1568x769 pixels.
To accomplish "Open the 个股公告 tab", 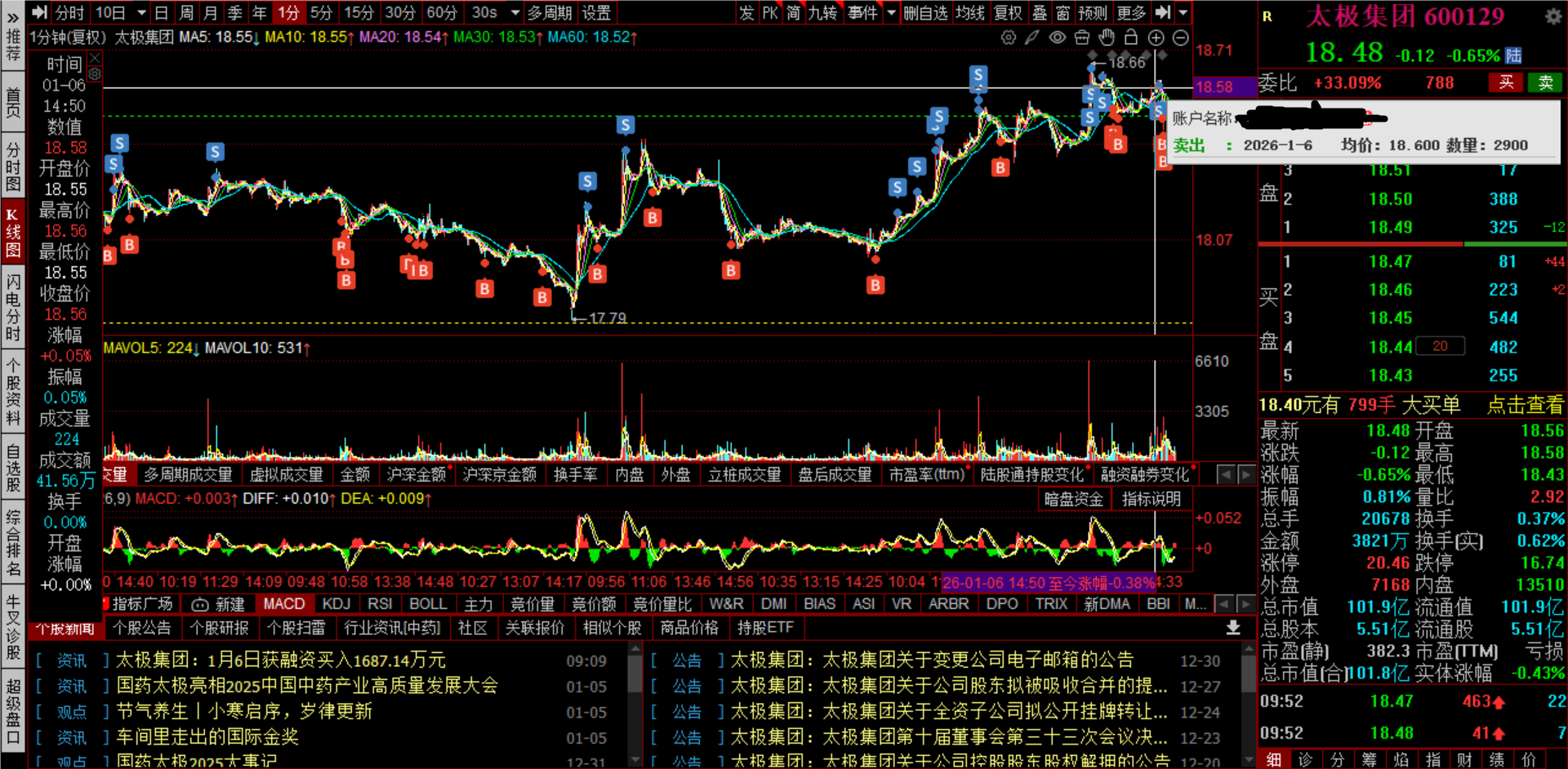I will coord(142,628).
